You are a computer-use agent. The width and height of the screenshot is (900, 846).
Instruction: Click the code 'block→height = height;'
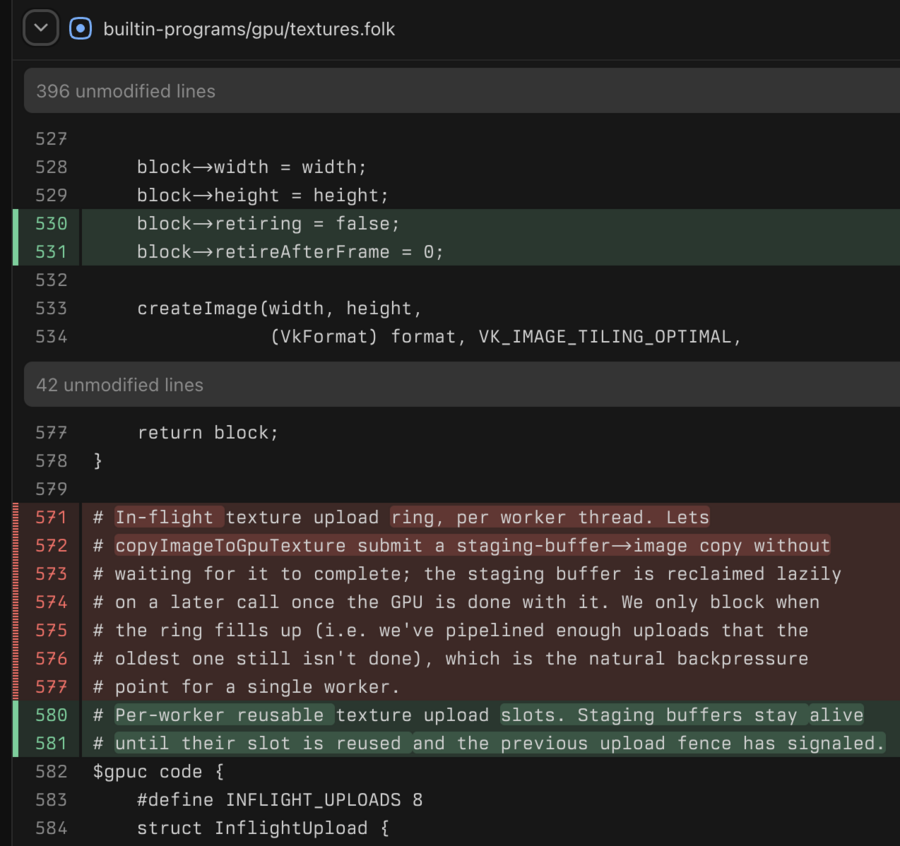pos(263,195)
